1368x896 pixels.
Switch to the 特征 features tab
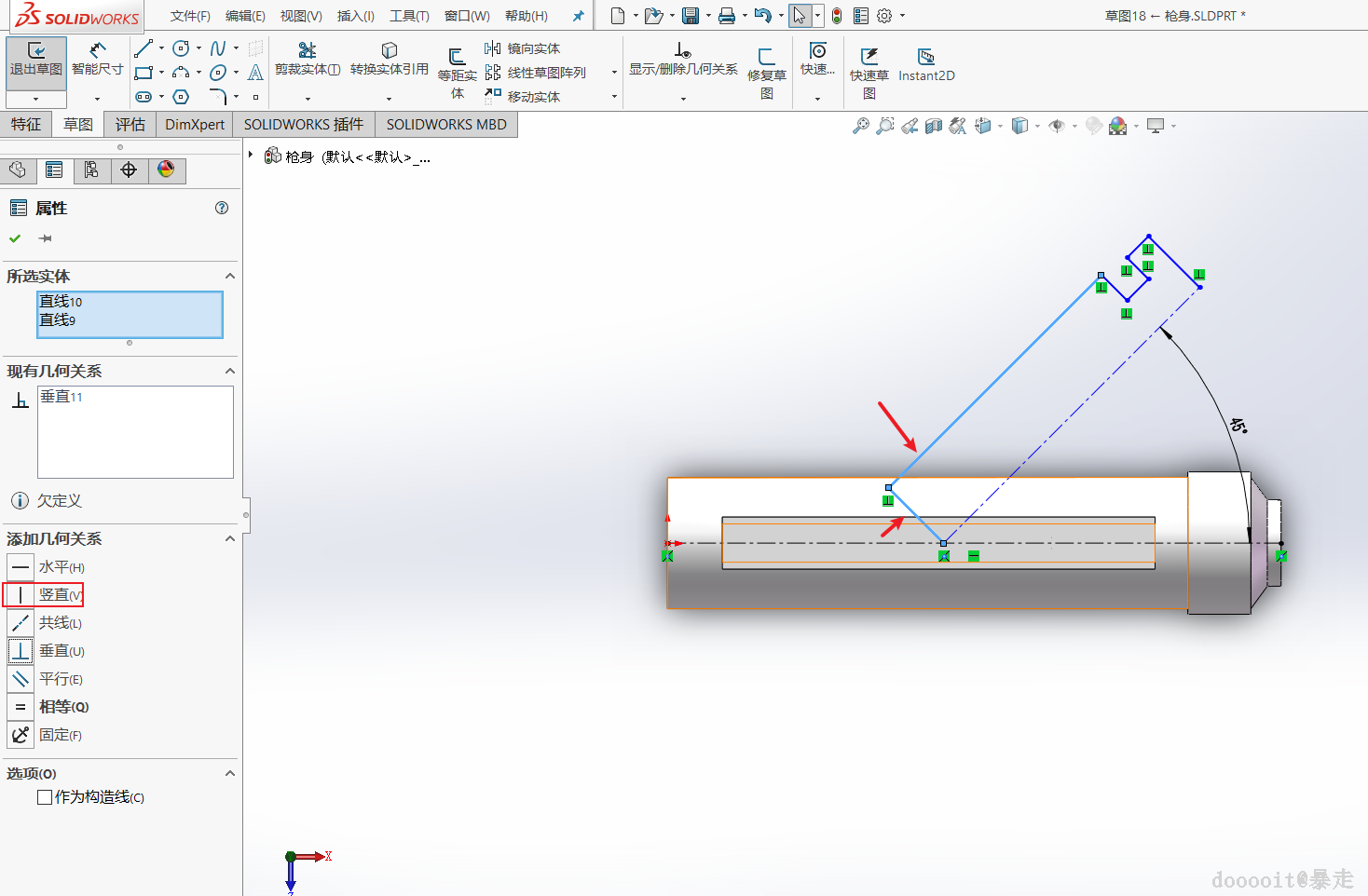point(26,125)
